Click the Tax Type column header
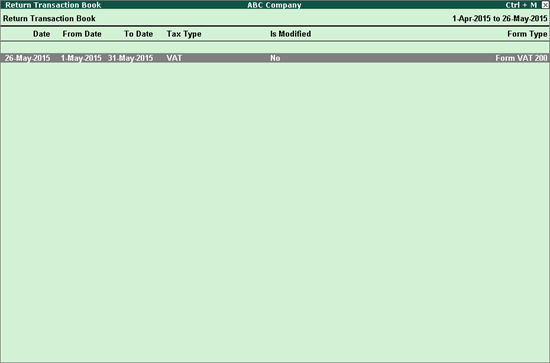The image size is (550, 363). [184, 34]
